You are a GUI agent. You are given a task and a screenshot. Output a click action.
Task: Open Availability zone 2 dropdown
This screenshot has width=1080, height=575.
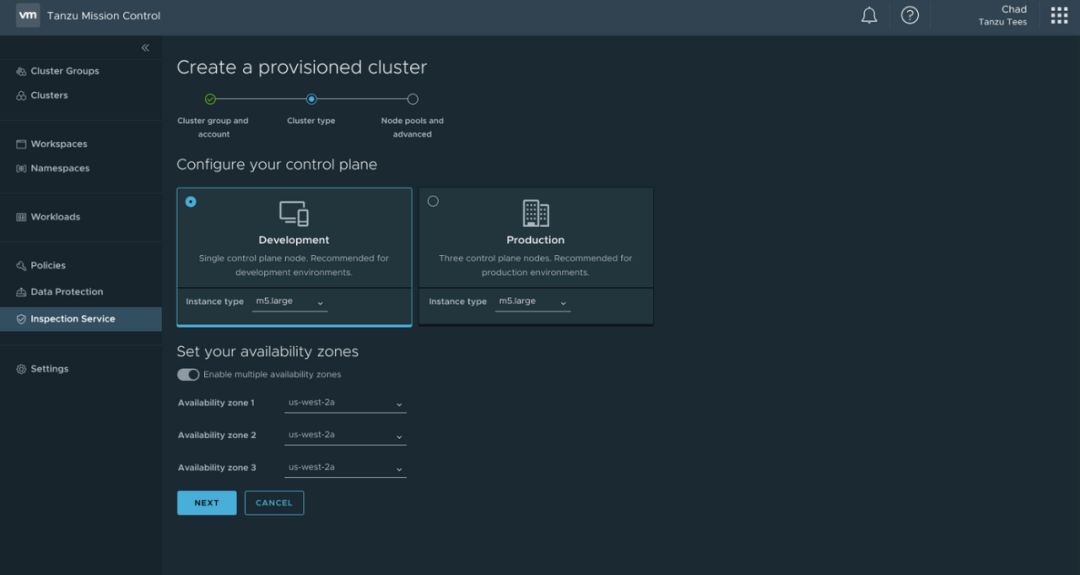[345, 436]
